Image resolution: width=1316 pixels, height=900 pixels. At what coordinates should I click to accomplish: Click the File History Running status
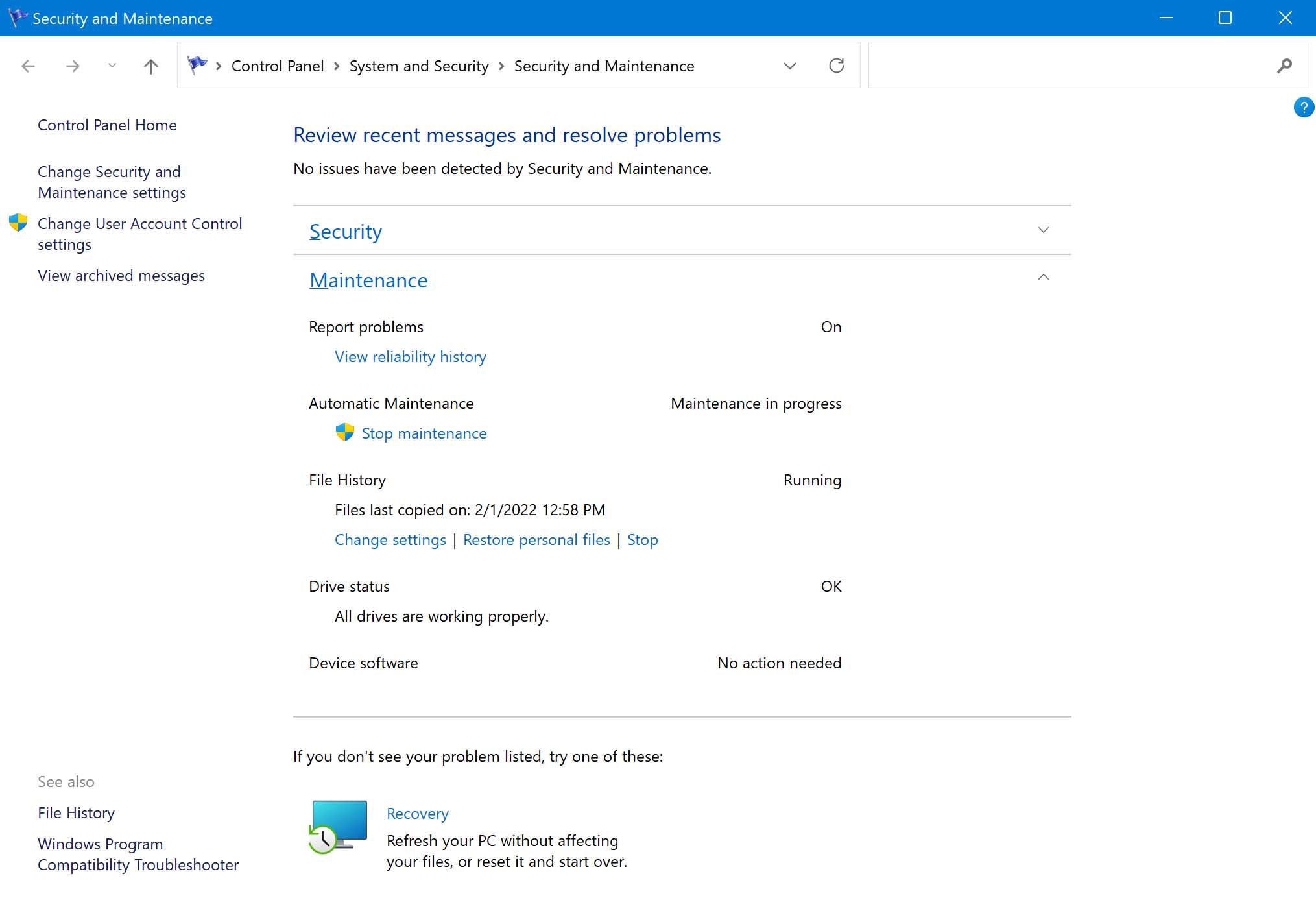(812, 480)
